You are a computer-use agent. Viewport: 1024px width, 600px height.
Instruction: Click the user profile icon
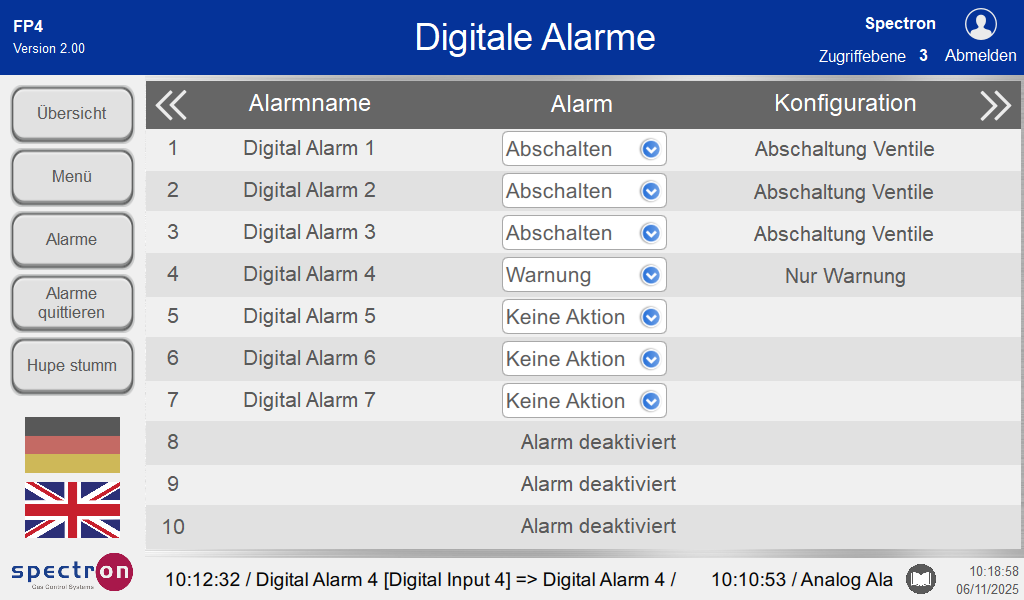[980, 24]
